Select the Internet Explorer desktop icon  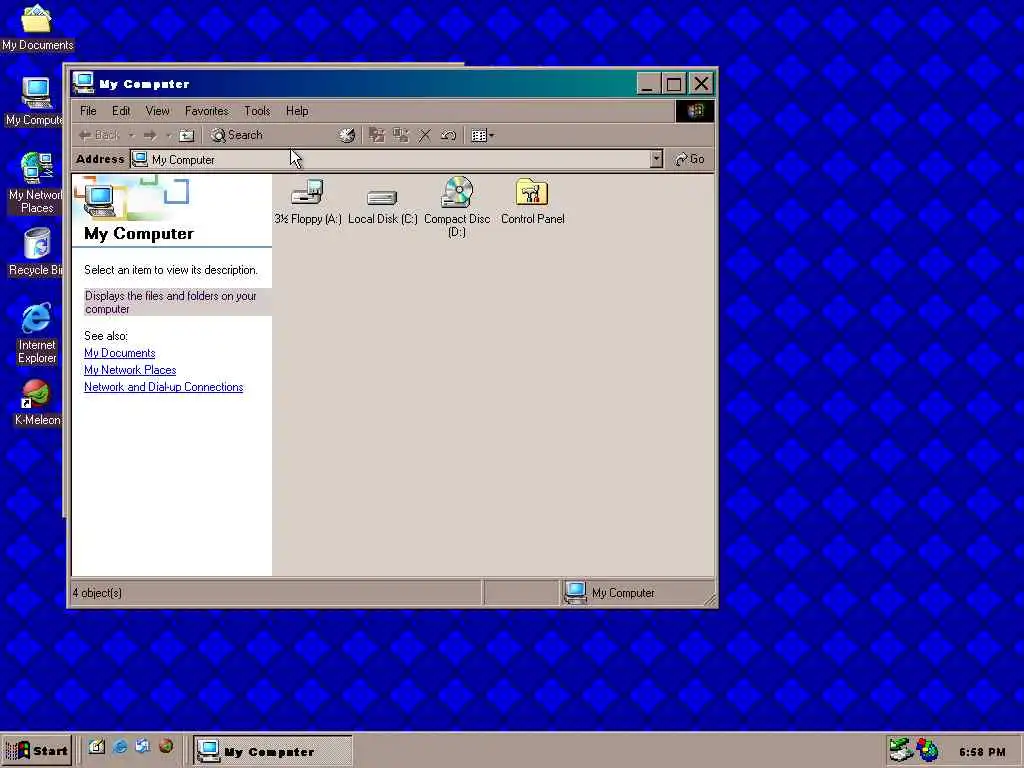point(37,333)
